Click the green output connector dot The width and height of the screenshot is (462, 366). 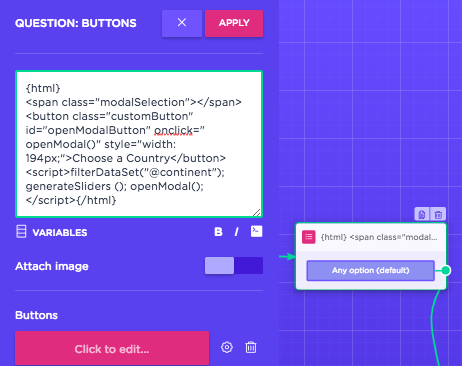(445, 270)
